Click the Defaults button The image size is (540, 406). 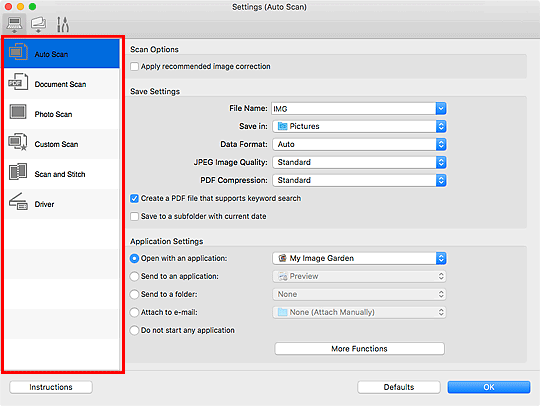tap(399, 387)
